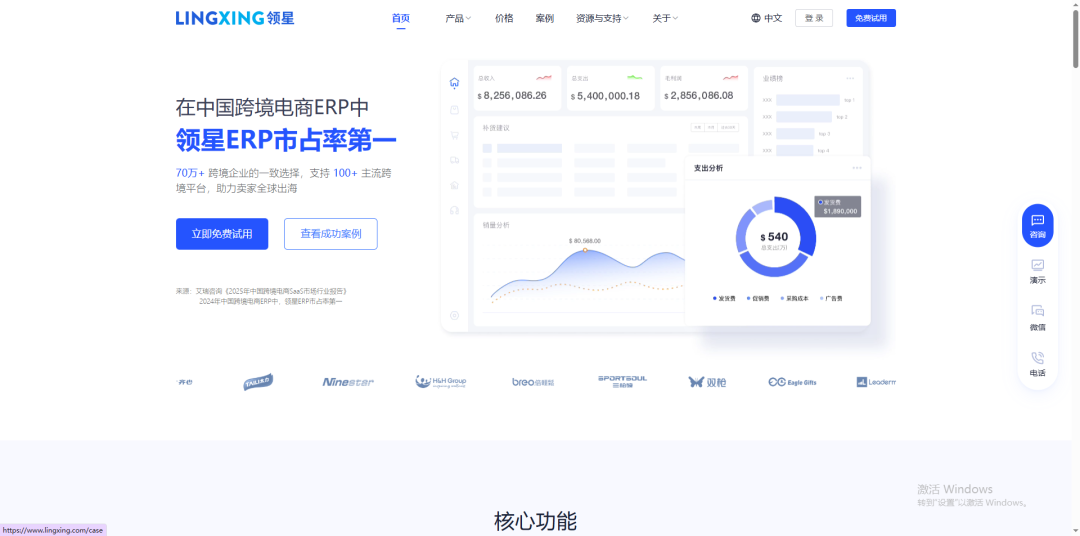Open the 咨询 chat bubble button
This screenshot has height=536, width=1080.
click(x=1037, y=225)
